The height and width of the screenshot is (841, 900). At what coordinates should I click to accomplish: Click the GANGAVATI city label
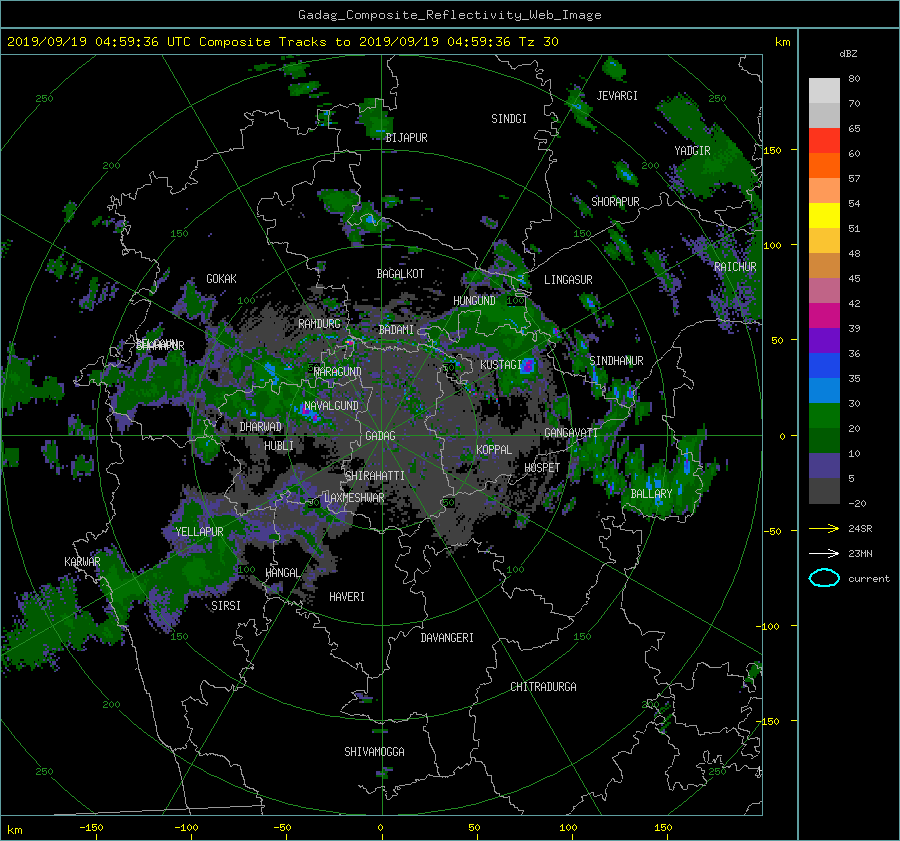pyautogui.click(x=571, y=433)
